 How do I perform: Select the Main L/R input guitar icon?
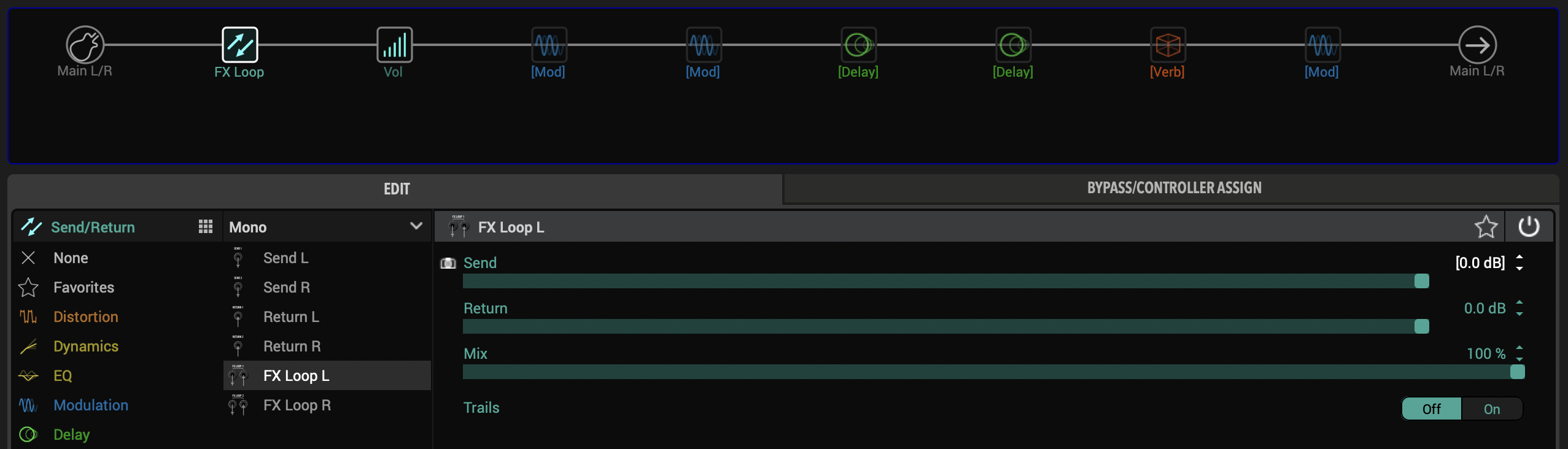point(85,45)
